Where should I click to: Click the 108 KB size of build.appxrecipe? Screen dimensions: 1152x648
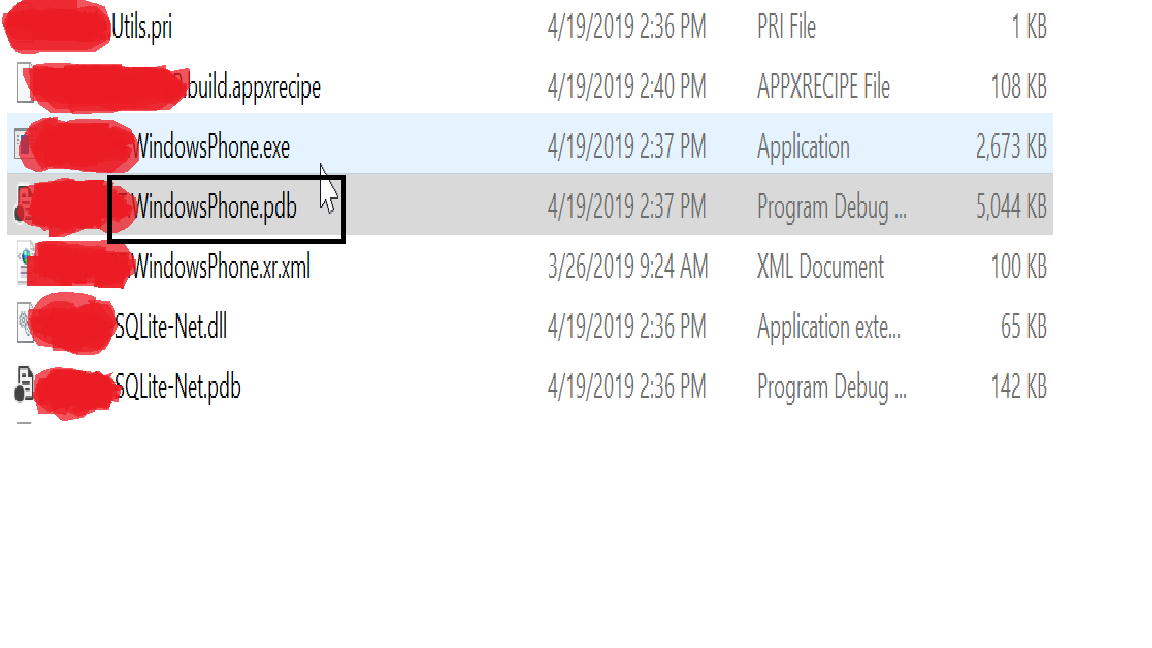click(1019, 87)
